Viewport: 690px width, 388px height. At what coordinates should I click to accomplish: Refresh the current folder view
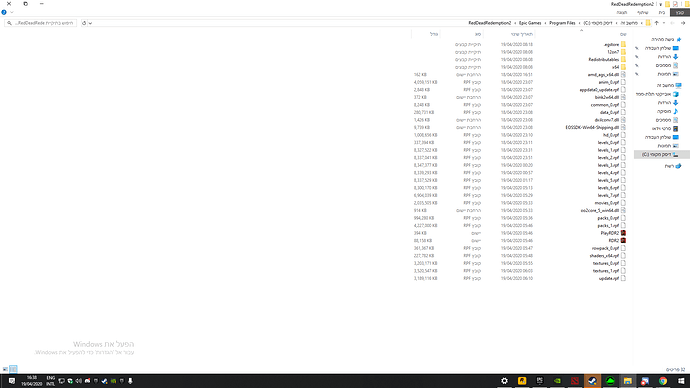tap(84, 23)
